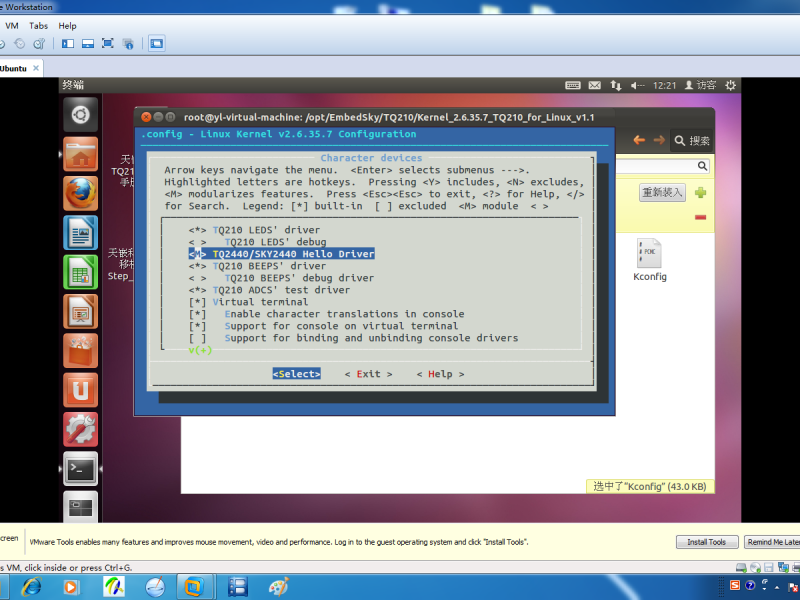
Task: Open Ubuntu Software Center bag icon
Action: pyautogui.click(x=80, y=350)
